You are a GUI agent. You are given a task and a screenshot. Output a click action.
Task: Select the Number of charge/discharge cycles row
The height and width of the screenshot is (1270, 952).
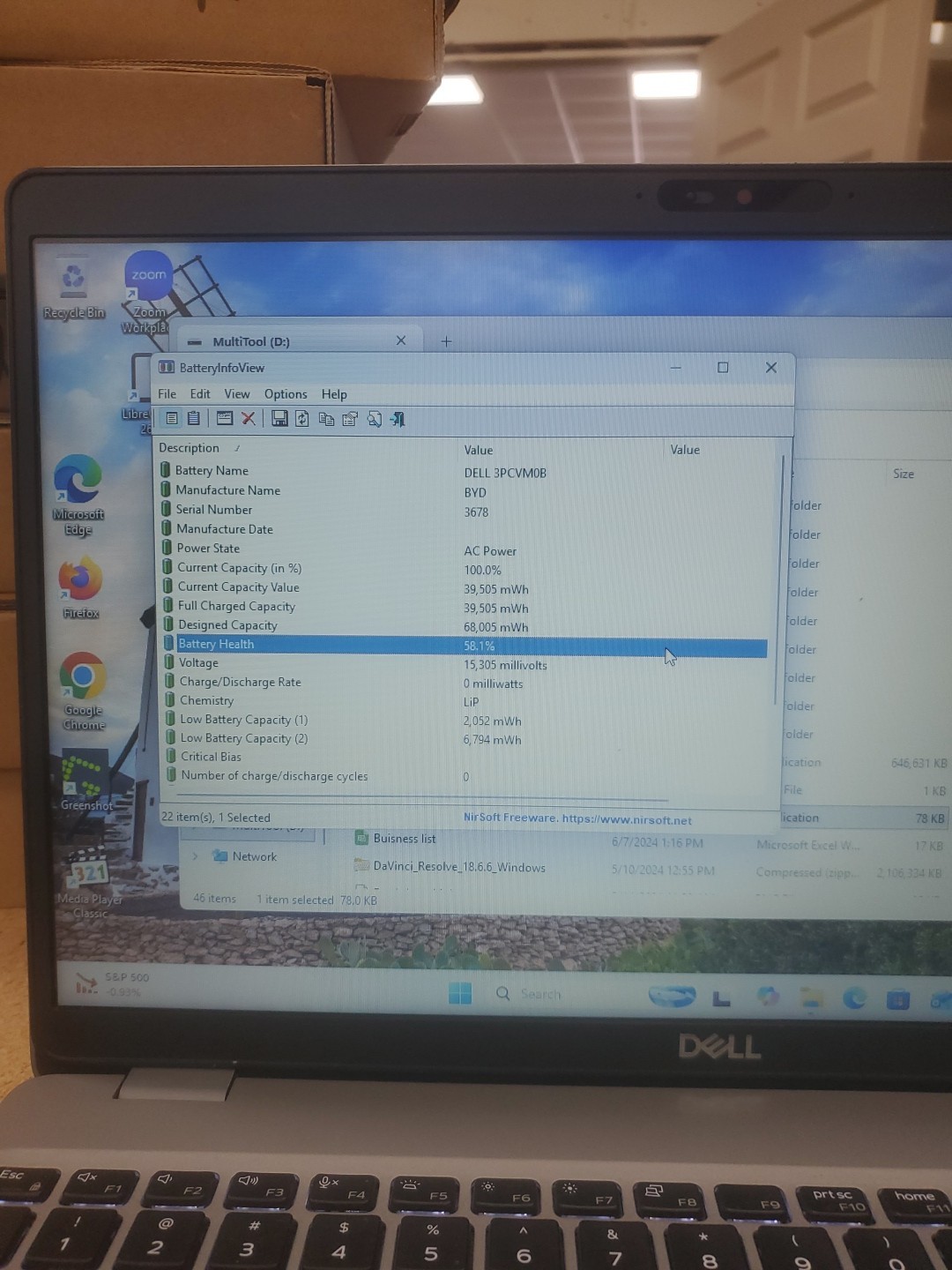(464, 776)
